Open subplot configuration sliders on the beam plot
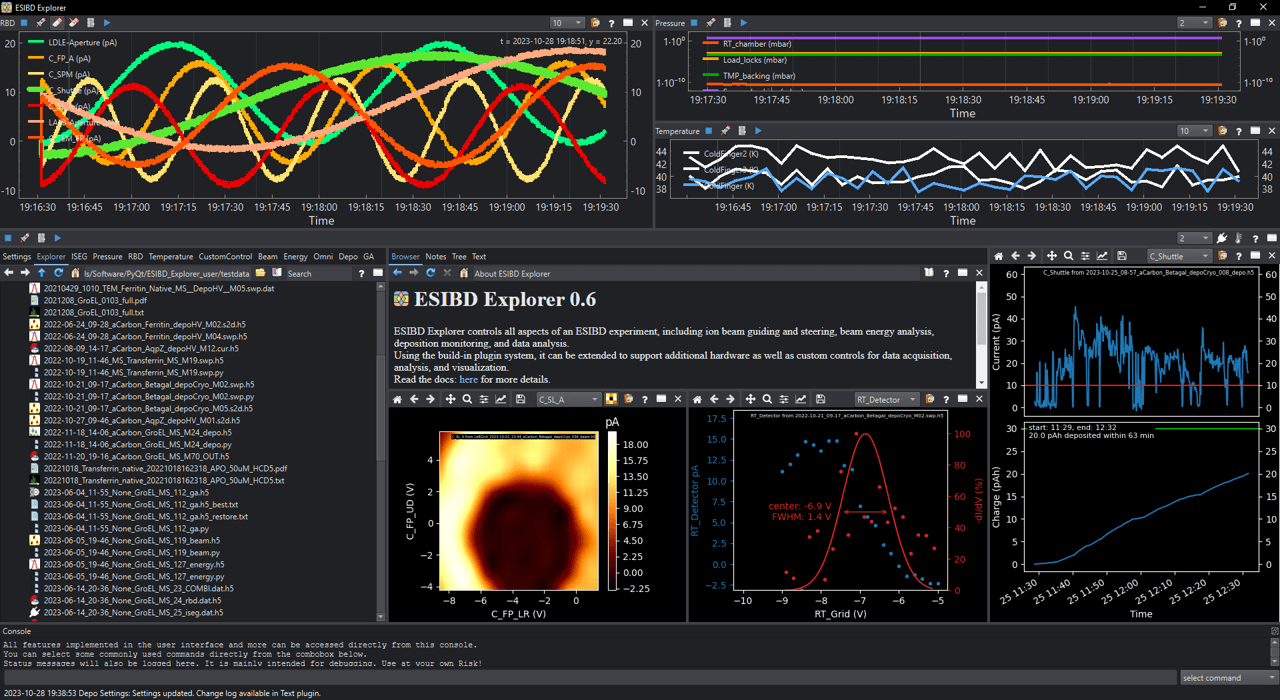This screenshot has width=1280, height=700. [x=484, y=399]
